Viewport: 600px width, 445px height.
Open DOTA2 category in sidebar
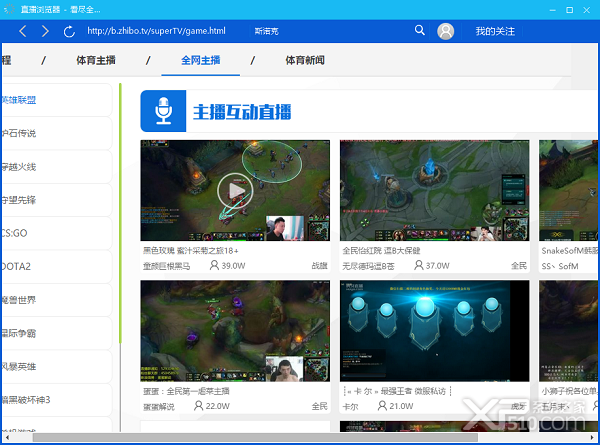[57, 267]
